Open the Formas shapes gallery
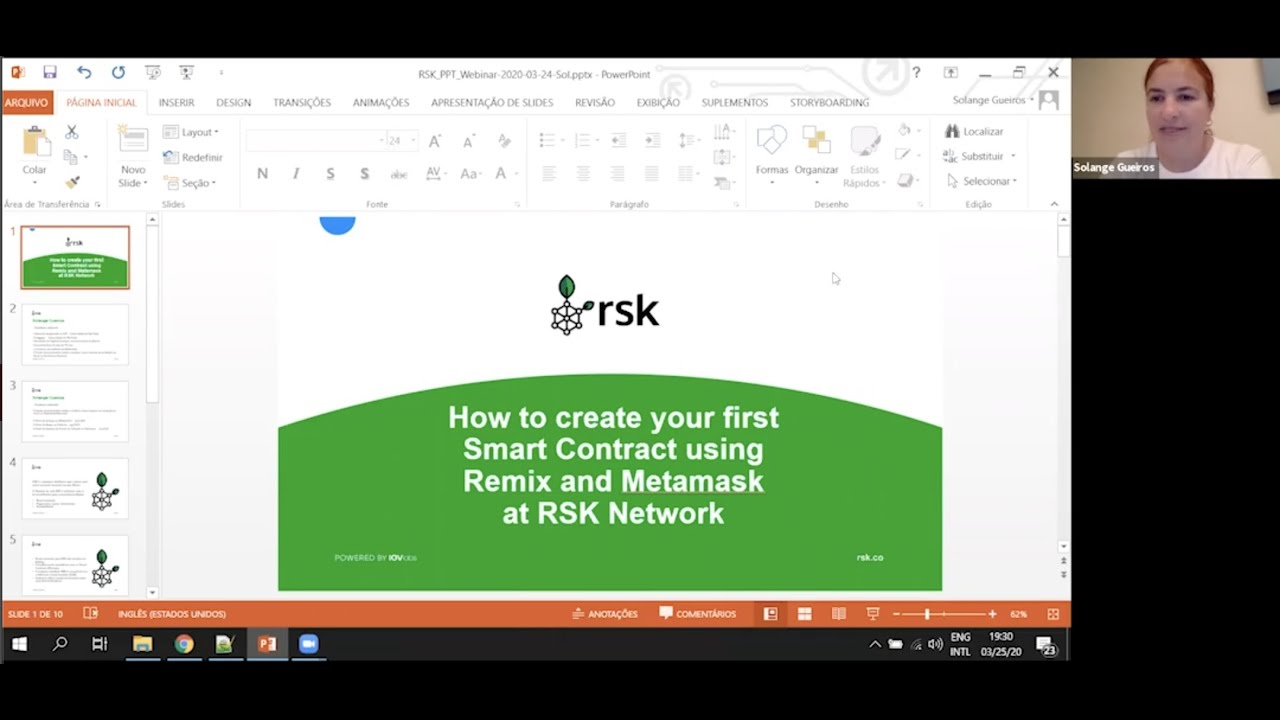The width and height of the screenshot is (1280, 720). (x=772, y=156)
